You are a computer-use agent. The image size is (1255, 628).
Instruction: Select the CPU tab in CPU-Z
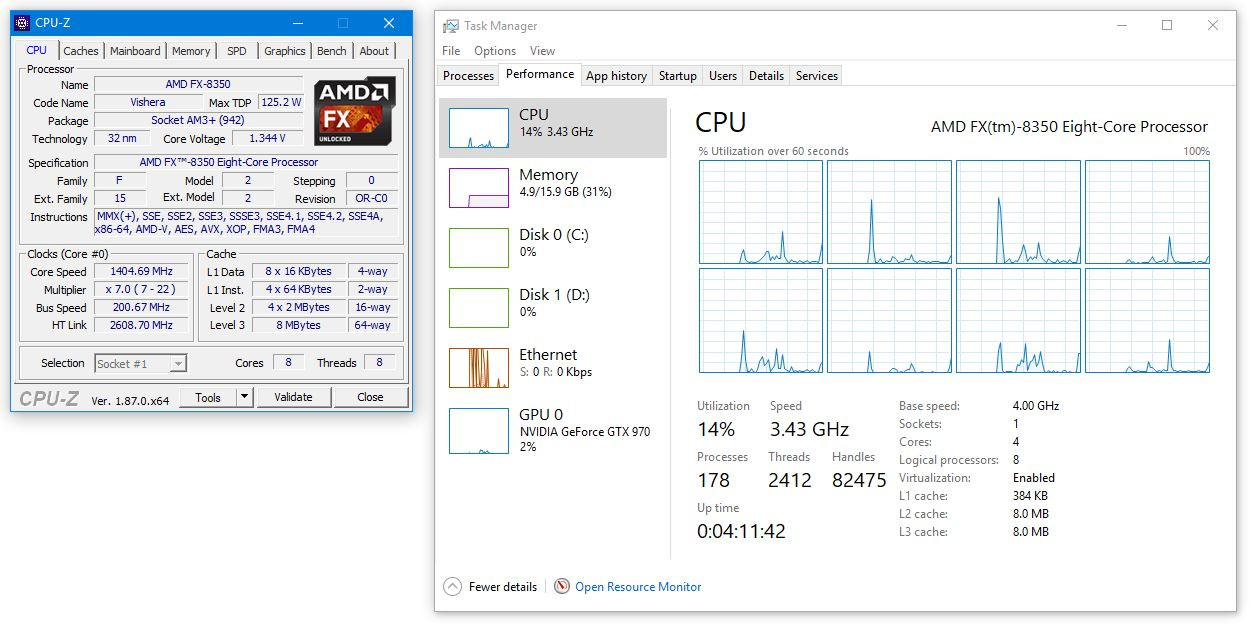(x=37, y=50)
